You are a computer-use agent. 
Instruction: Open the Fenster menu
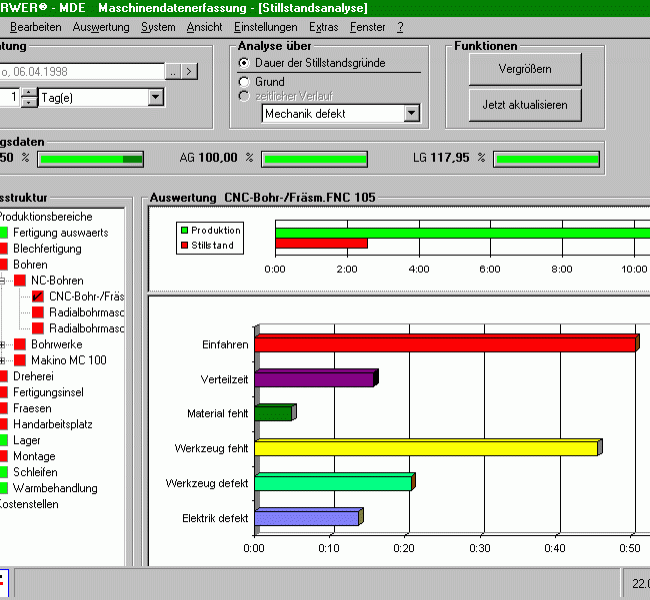pos(367,27)
